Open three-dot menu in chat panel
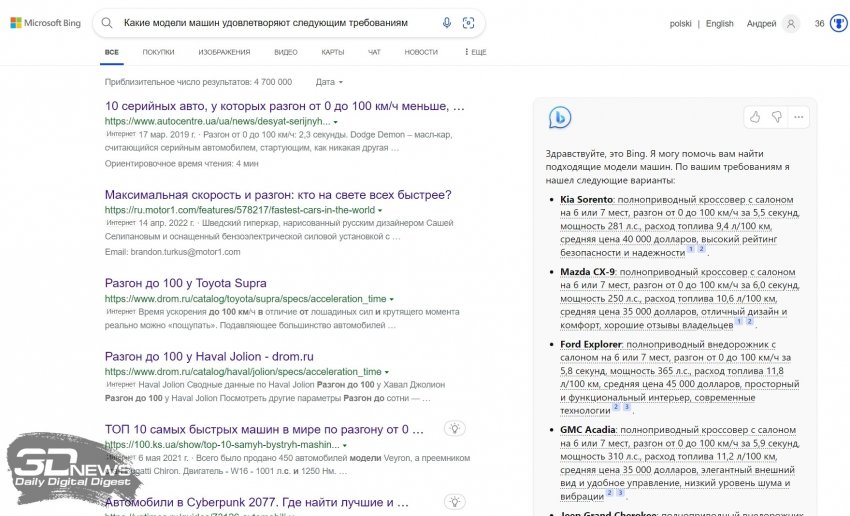The width and height of the screenshot is (850, 516). click(798, 117)
